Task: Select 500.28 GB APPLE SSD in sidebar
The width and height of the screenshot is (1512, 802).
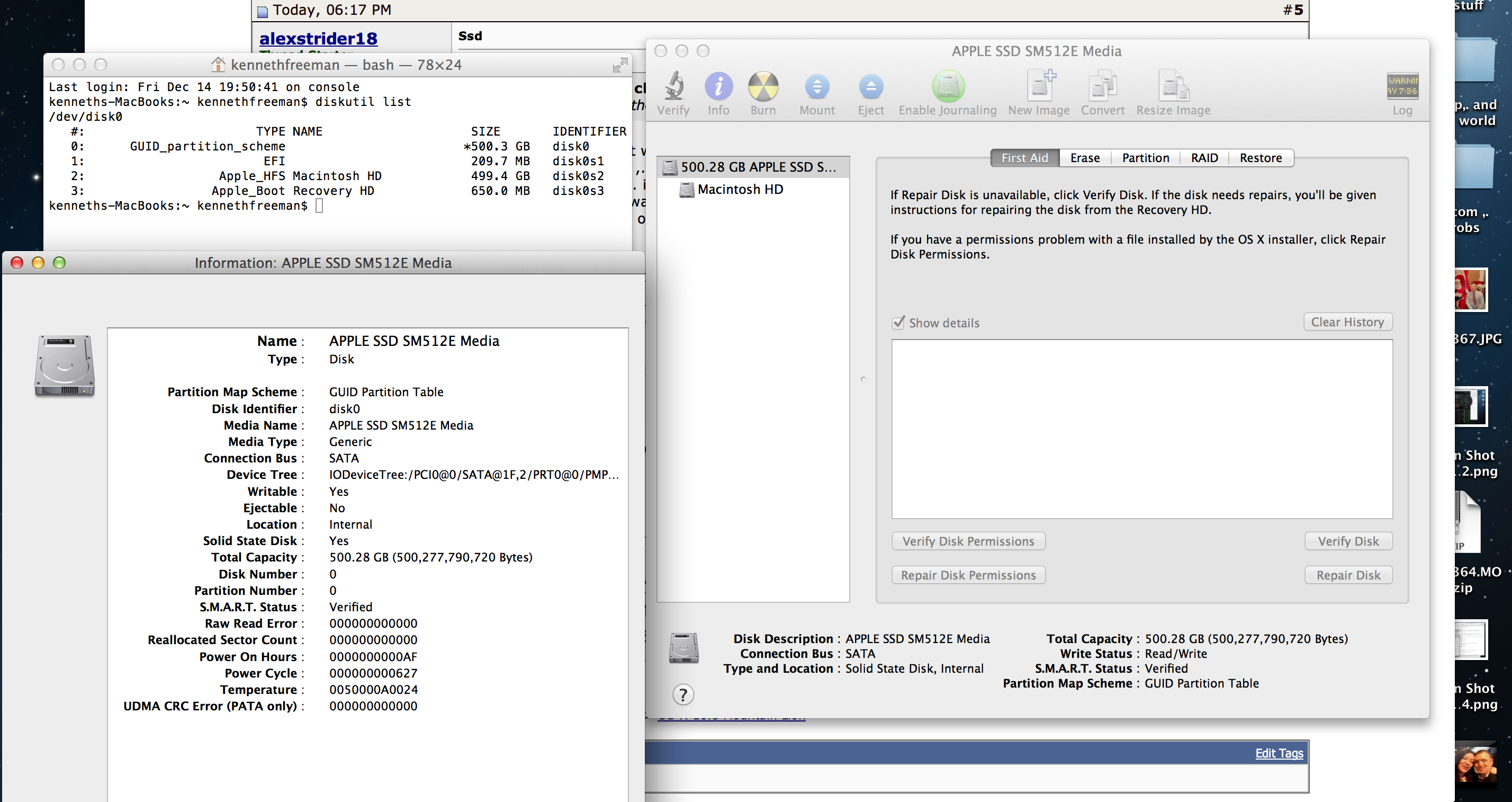Action: click(x=753, y=167)
